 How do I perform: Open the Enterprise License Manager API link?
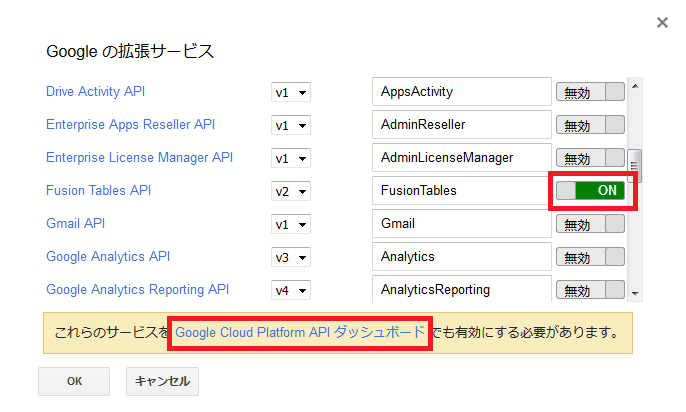pyautogui.click(x=140, y=157)
